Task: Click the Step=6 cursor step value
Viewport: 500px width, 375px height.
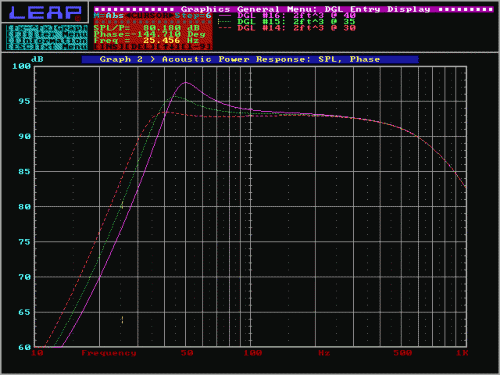Action: [193, 15]
